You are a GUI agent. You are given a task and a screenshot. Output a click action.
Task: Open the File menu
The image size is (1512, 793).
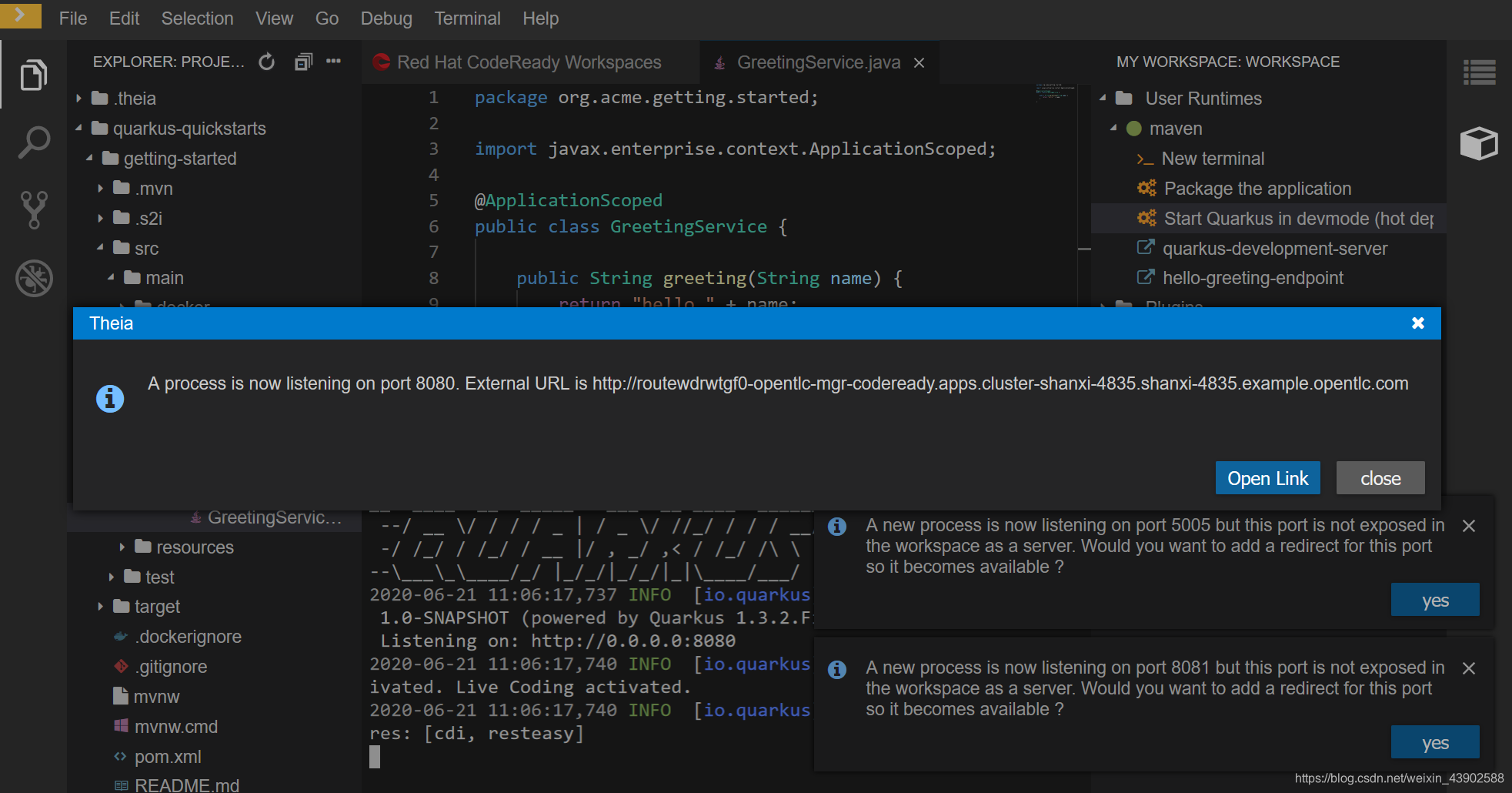click(73, 18)
